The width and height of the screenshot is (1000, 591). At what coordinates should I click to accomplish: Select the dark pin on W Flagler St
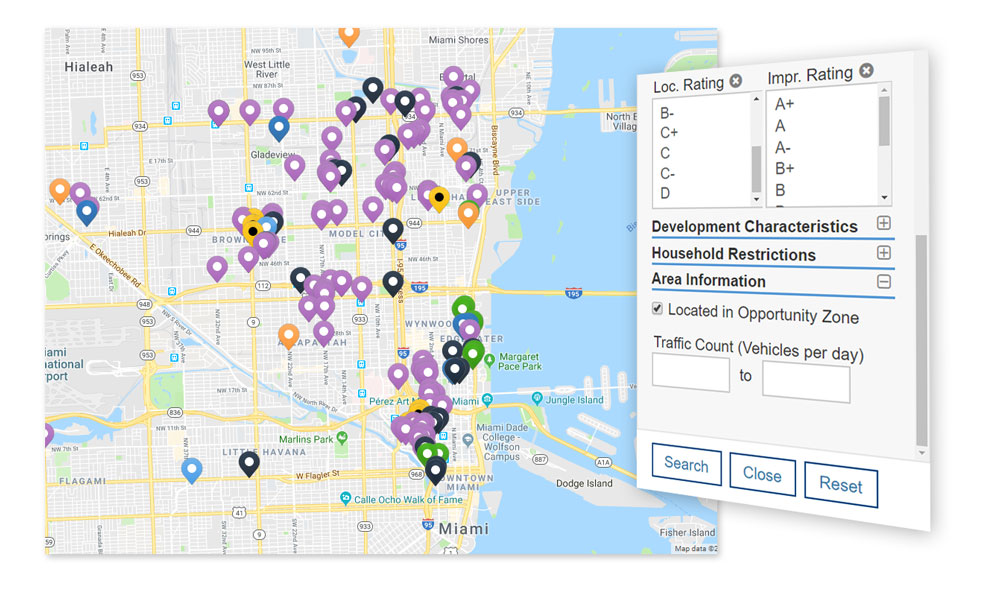tap(249, 462)
